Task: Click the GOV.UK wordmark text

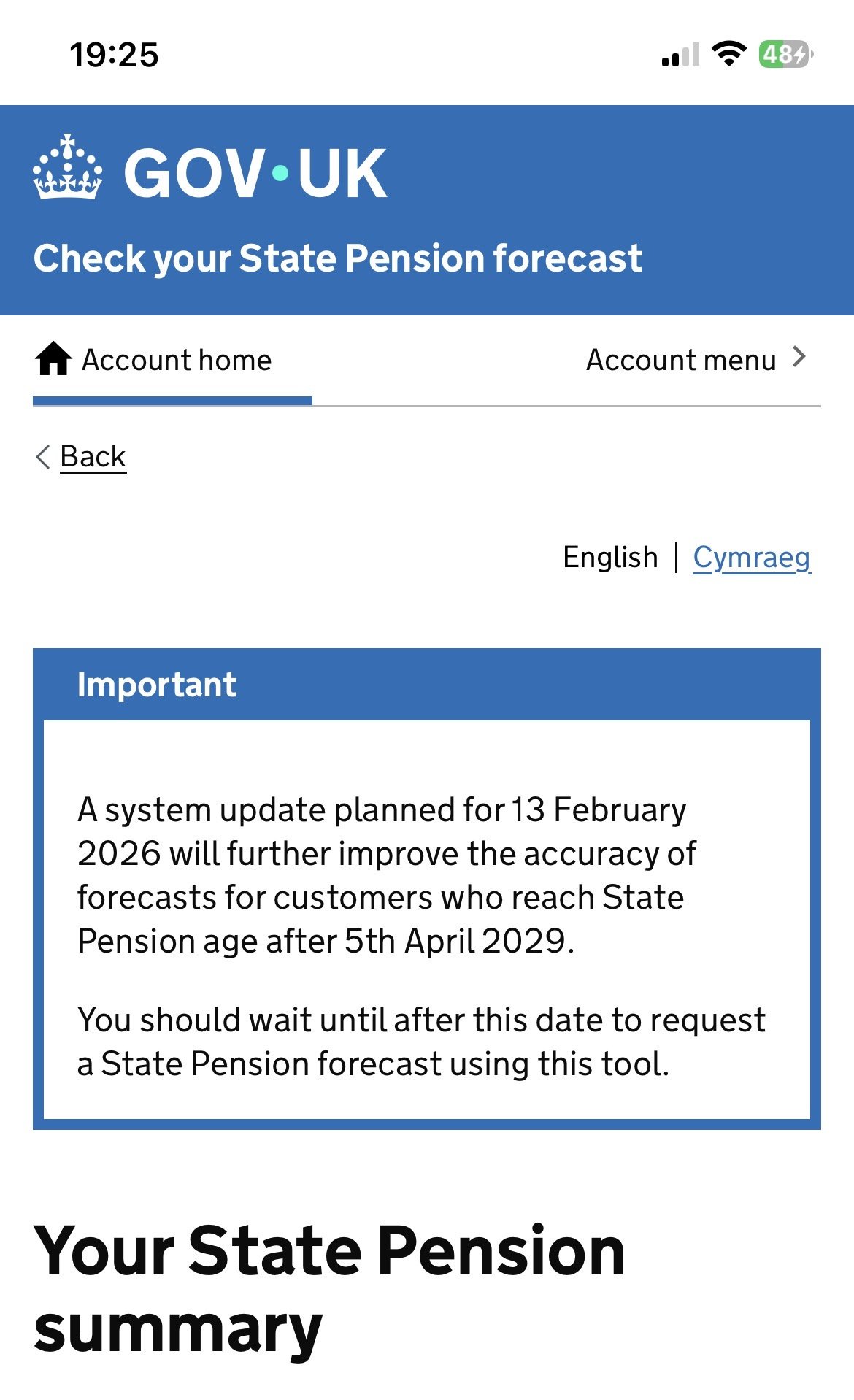Action: coord(255,173)
